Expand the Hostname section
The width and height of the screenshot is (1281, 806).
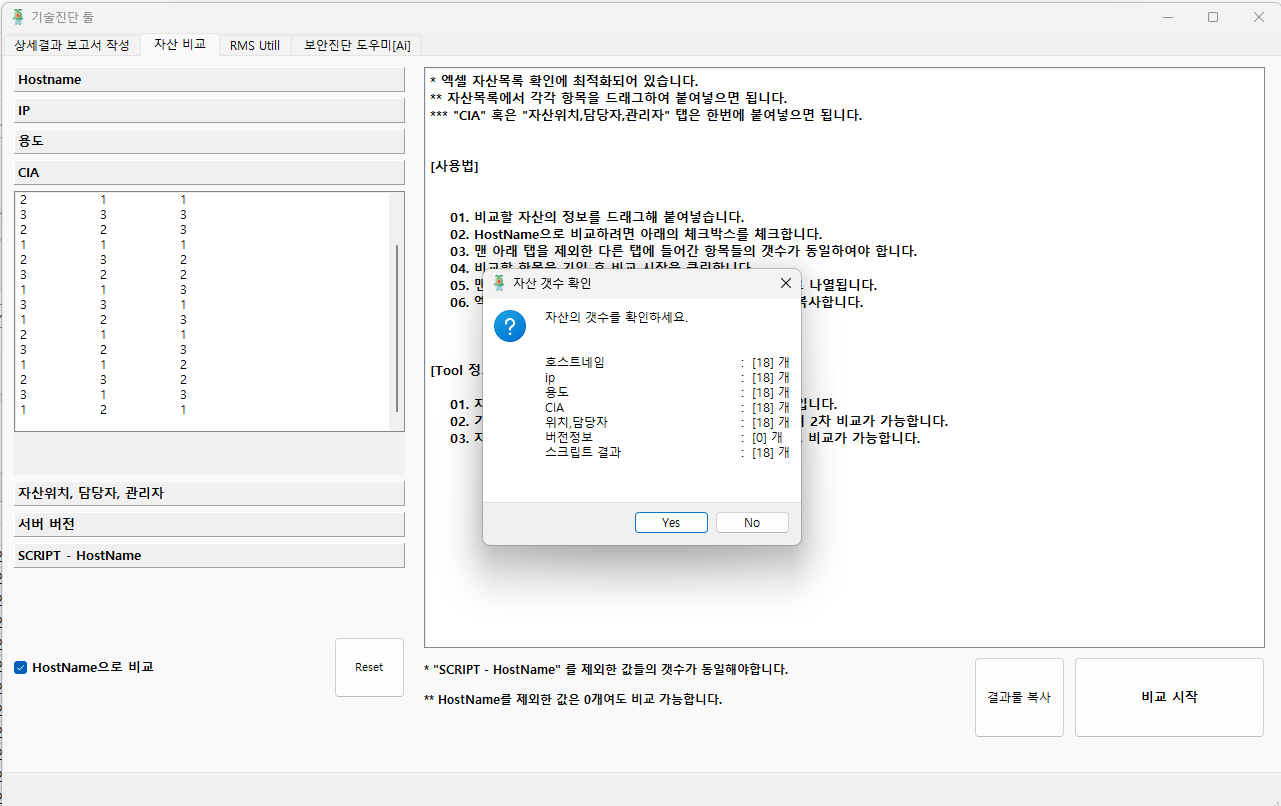click(x=209, y=80)
